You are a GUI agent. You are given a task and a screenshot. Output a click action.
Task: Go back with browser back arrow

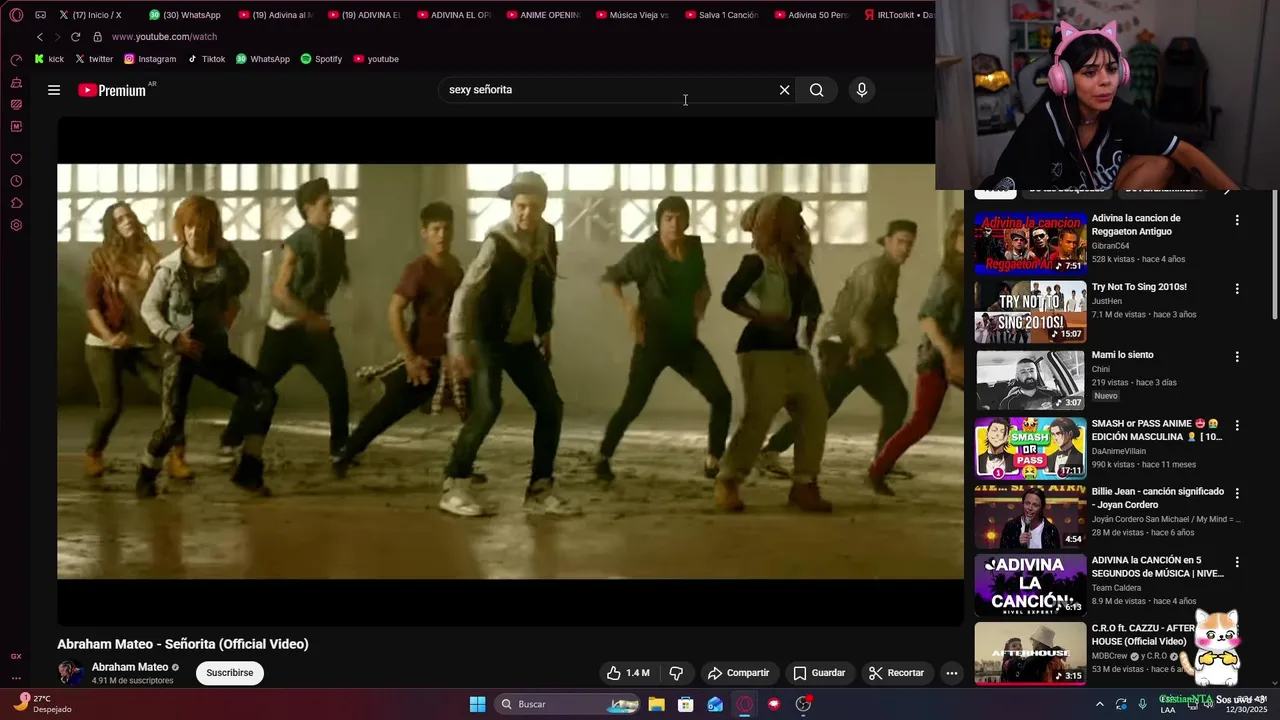tap(40, 37)
